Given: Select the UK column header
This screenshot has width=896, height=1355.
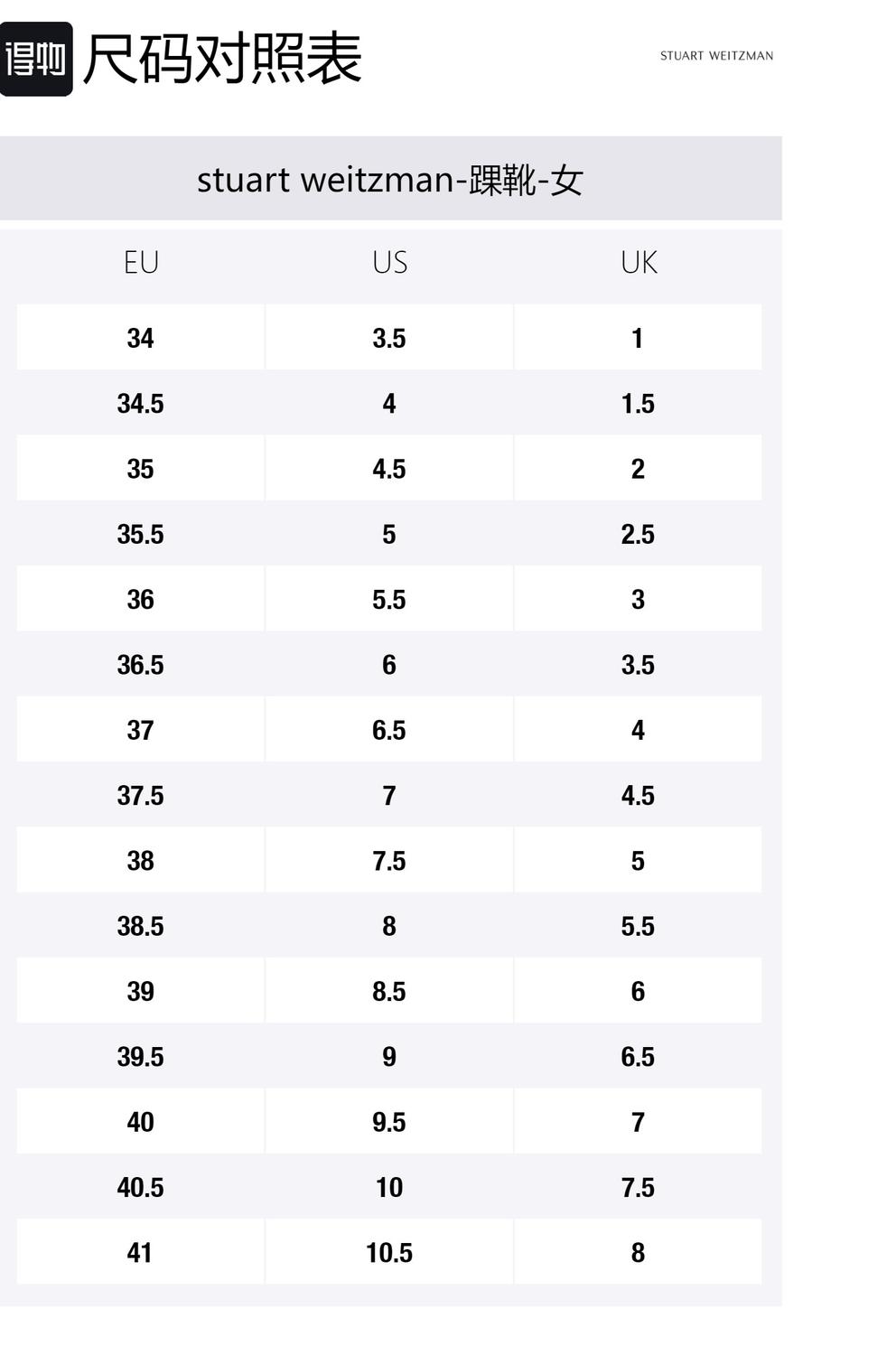Looking at the screenshot, I should [638, 263].
